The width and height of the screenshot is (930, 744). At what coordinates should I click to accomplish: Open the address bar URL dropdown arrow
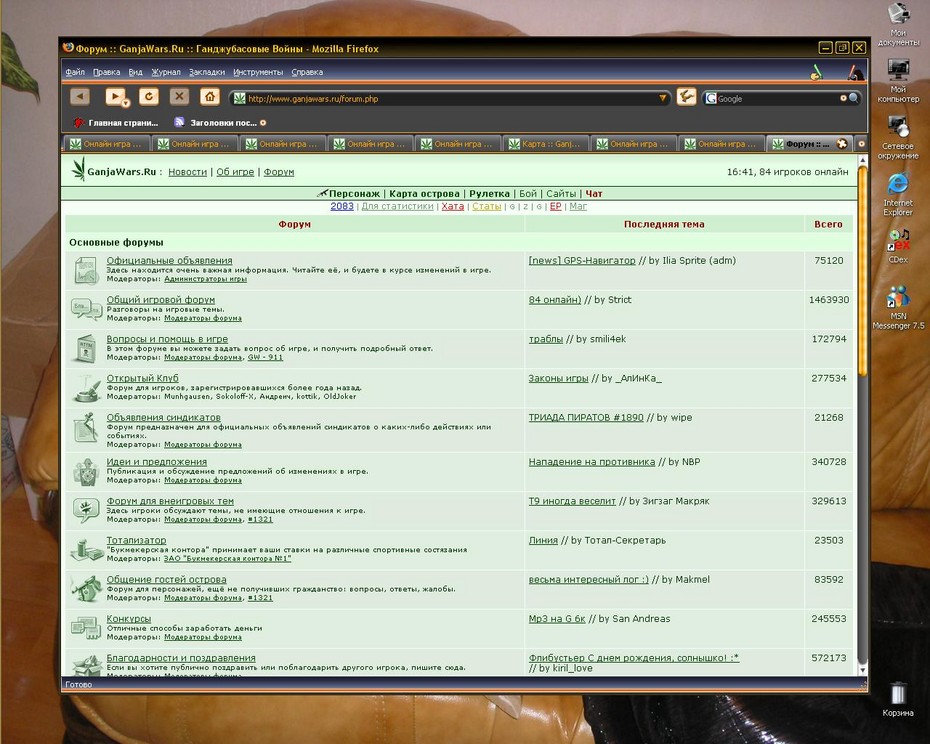coord(663,98)
